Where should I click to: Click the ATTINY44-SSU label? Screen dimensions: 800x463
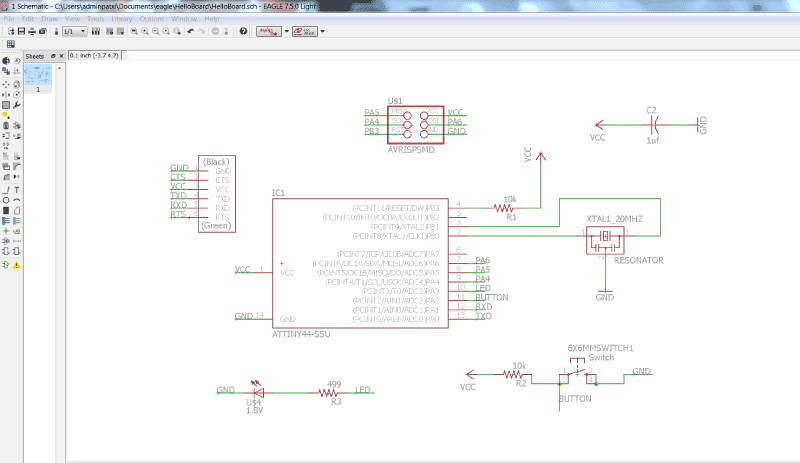[301, 334]
